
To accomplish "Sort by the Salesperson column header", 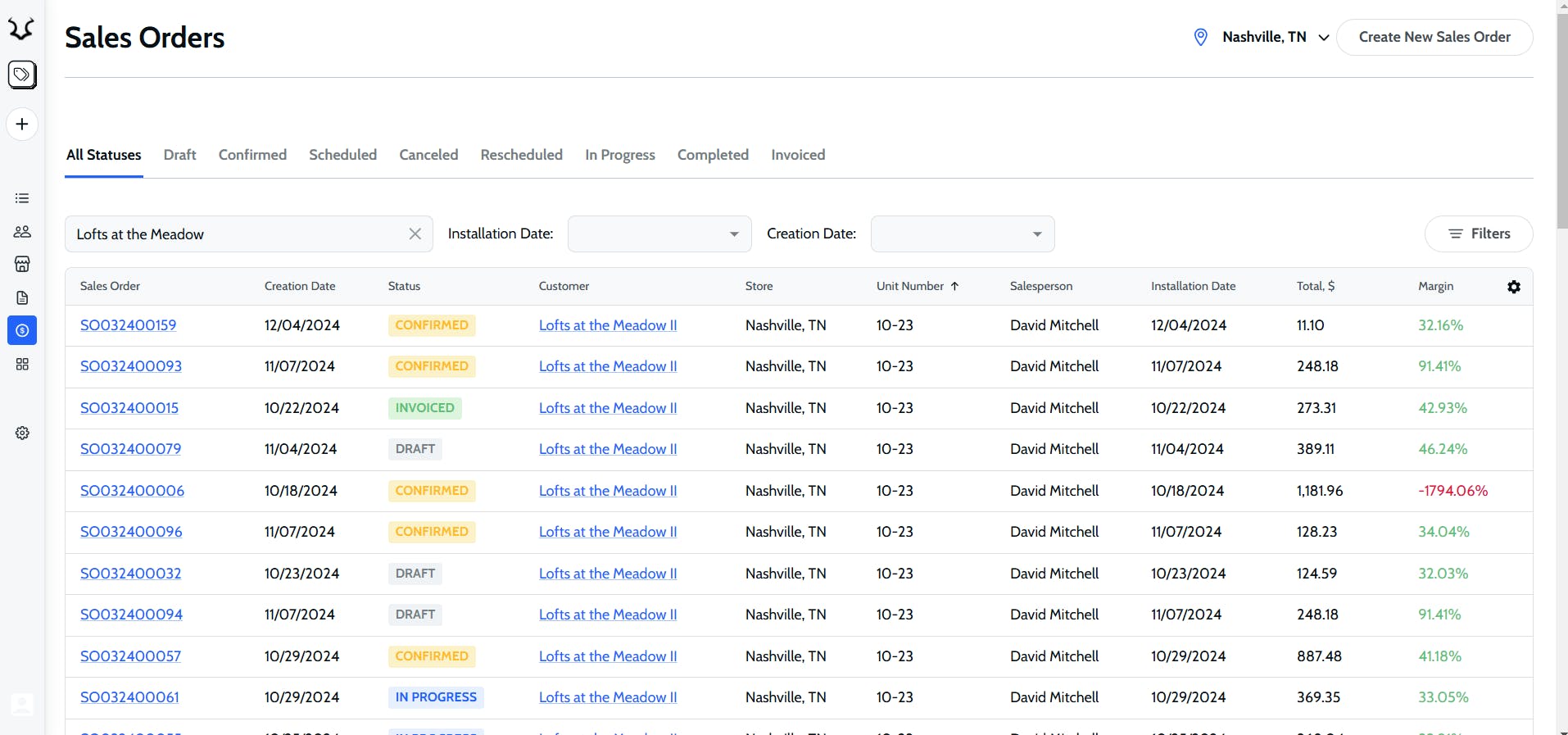I will pyautogui.click(x=1041, y=286).
